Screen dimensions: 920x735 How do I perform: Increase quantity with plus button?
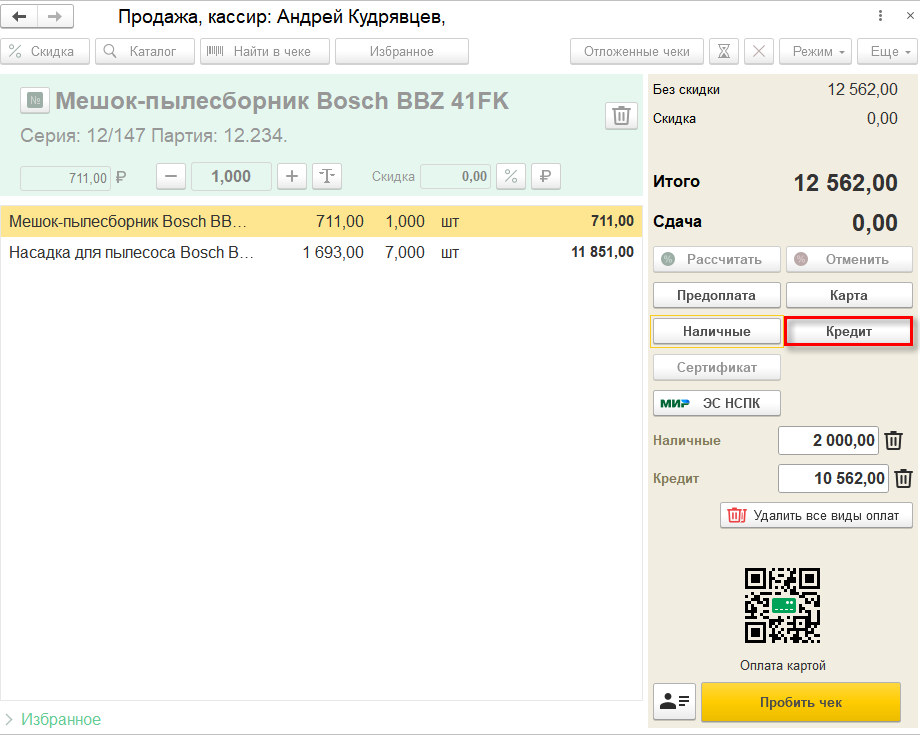tap(292, 176)
